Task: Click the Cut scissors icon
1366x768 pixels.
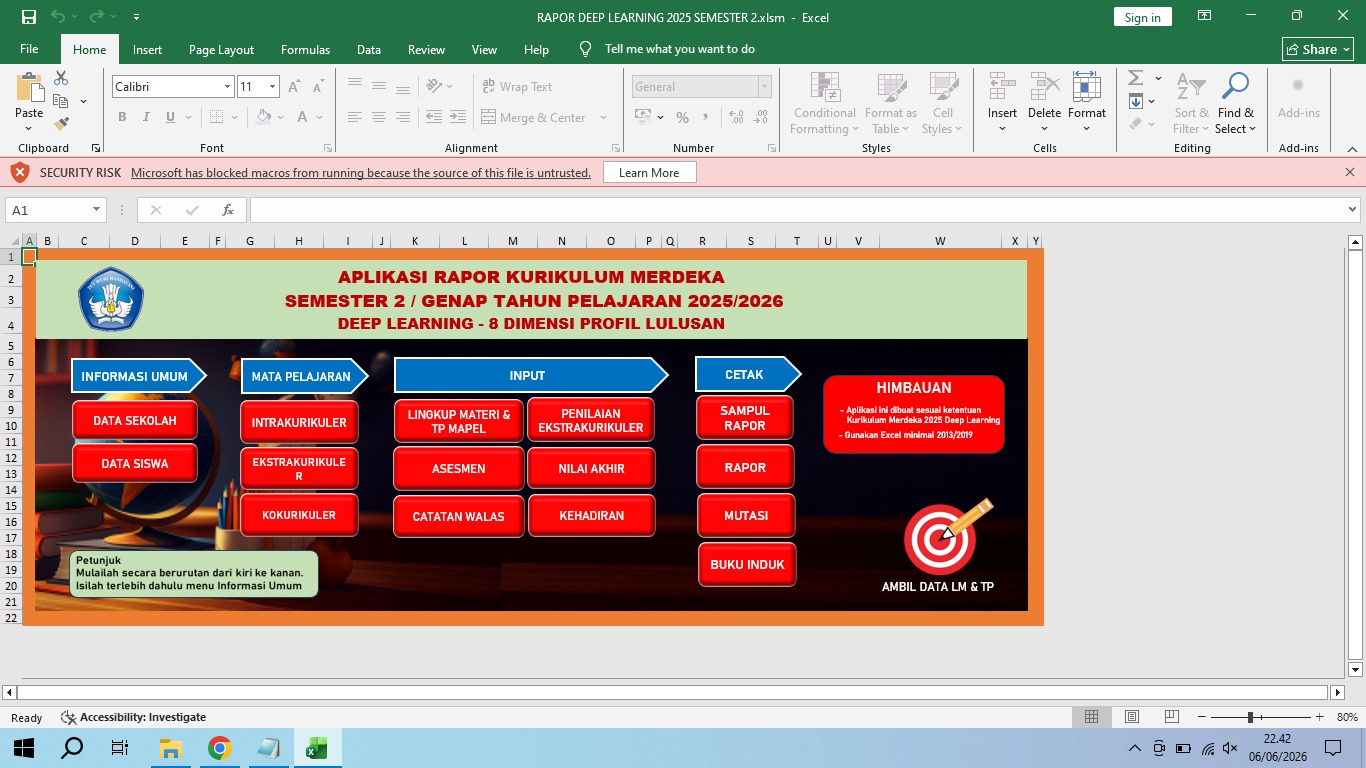Action: coord(61,78)
